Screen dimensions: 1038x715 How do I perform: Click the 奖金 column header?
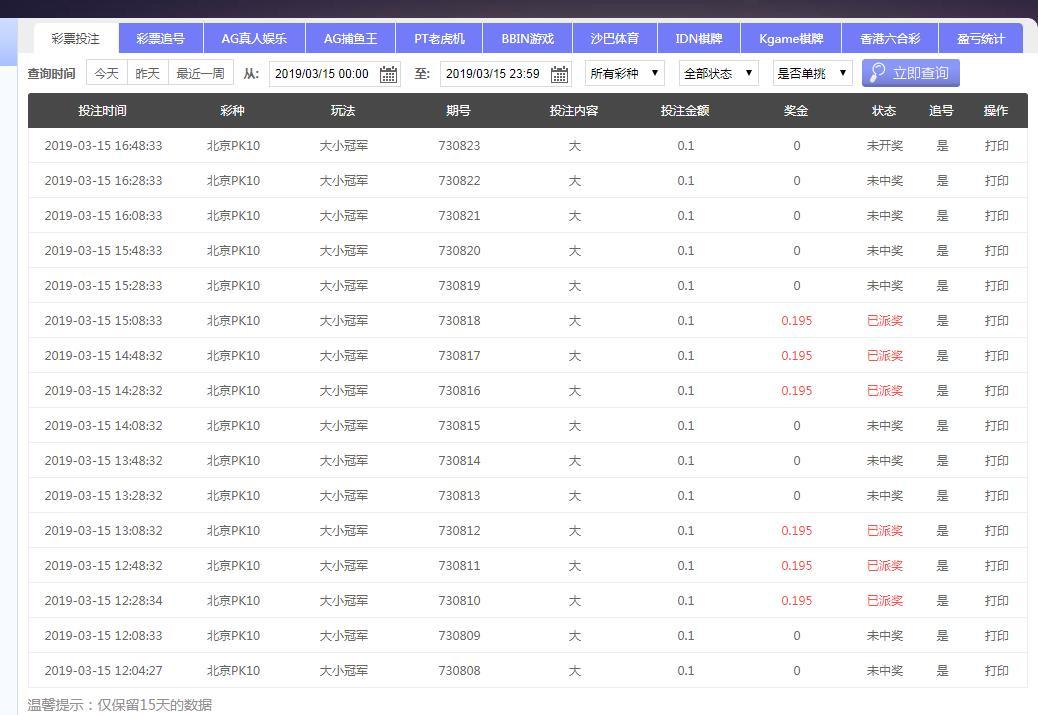(796, 111)
